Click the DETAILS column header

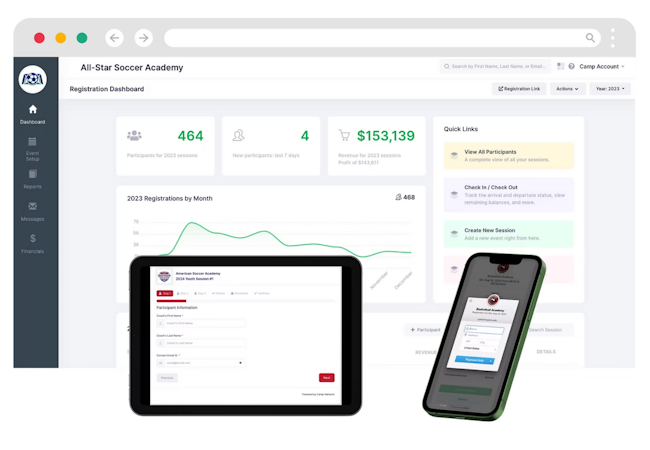click(546, 351)
